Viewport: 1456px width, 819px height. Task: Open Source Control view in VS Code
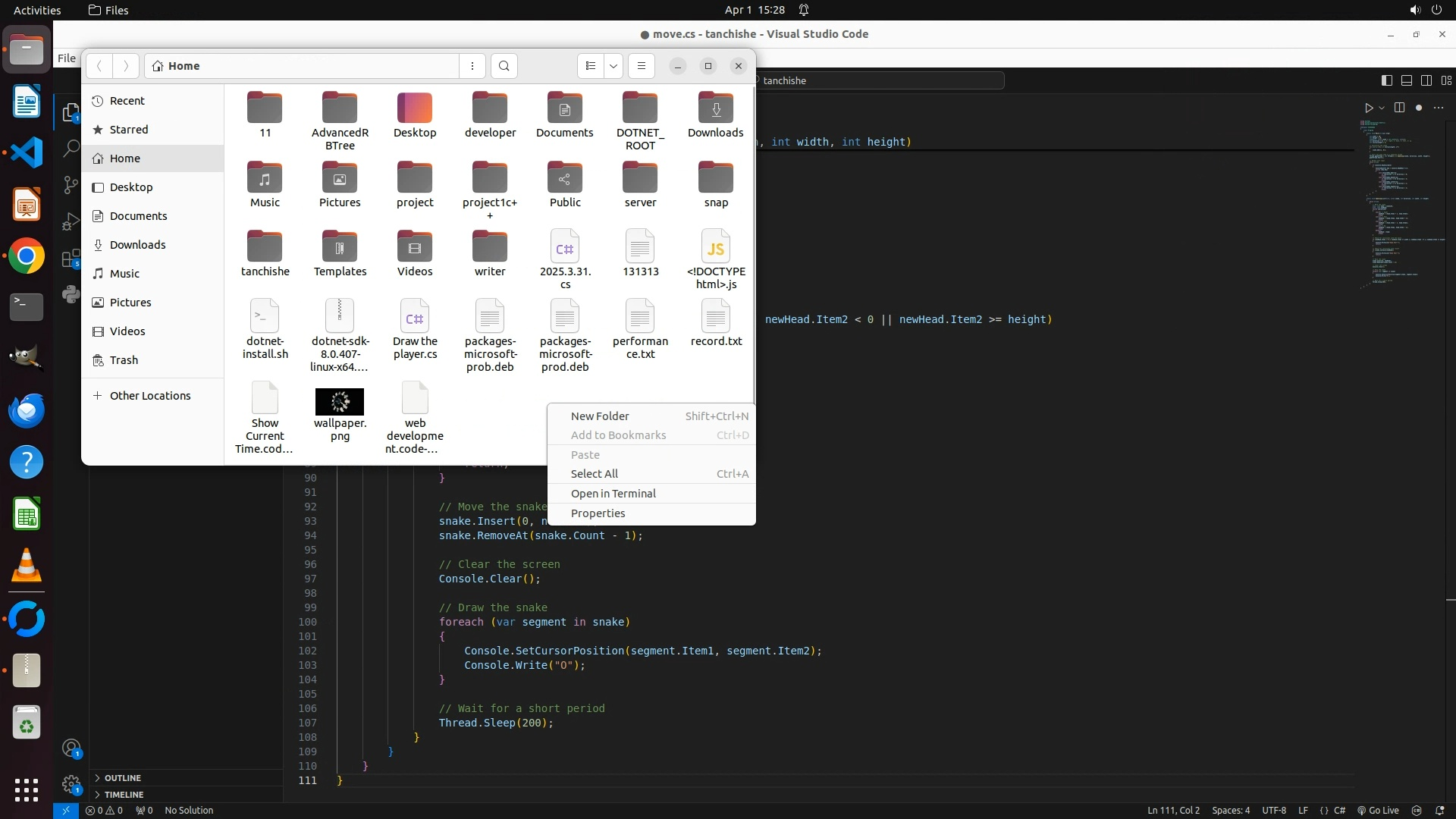(x=71, y=185)
